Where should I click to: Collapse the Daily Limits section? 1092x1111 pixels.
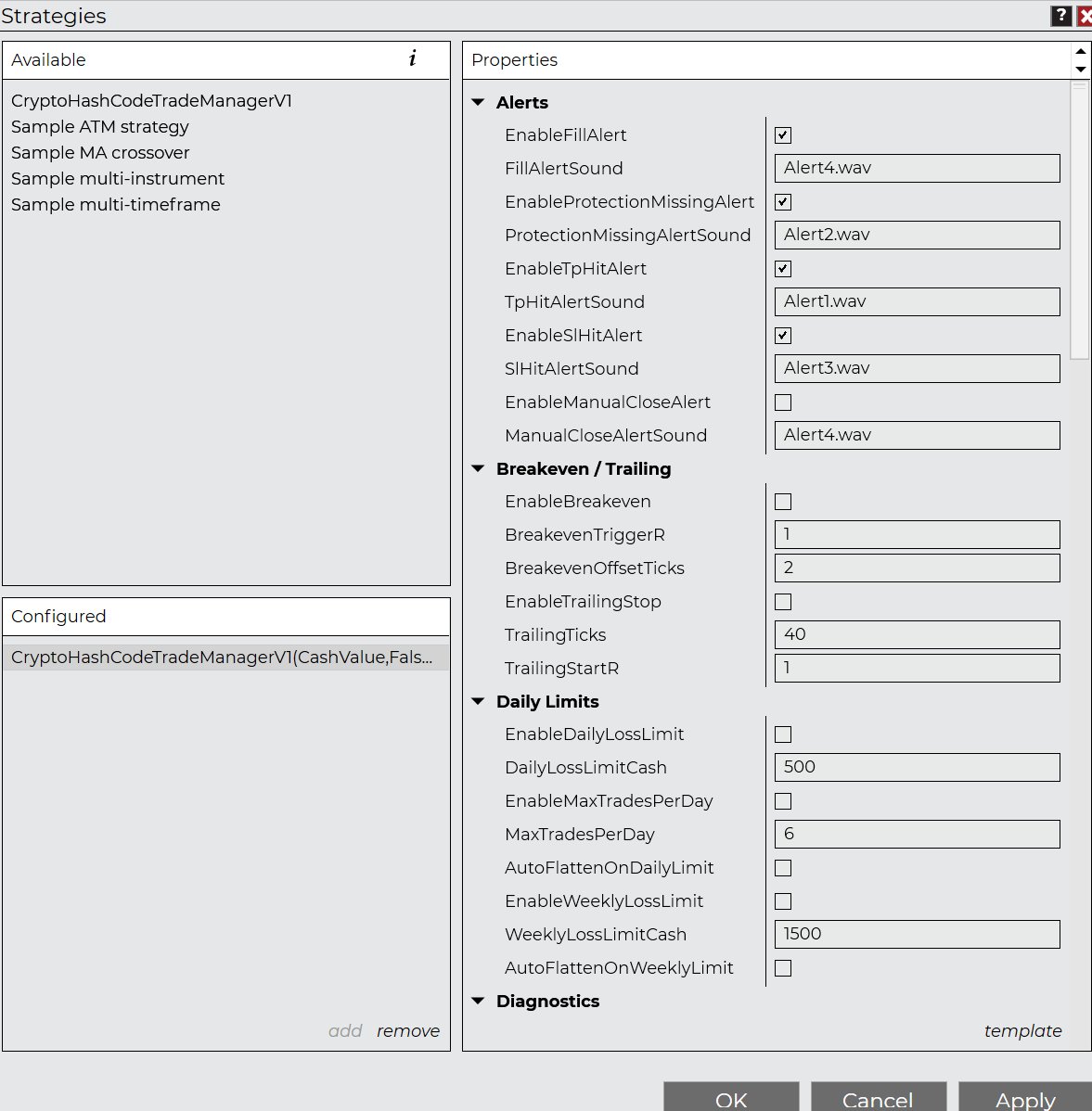click(x=479, y=701)
